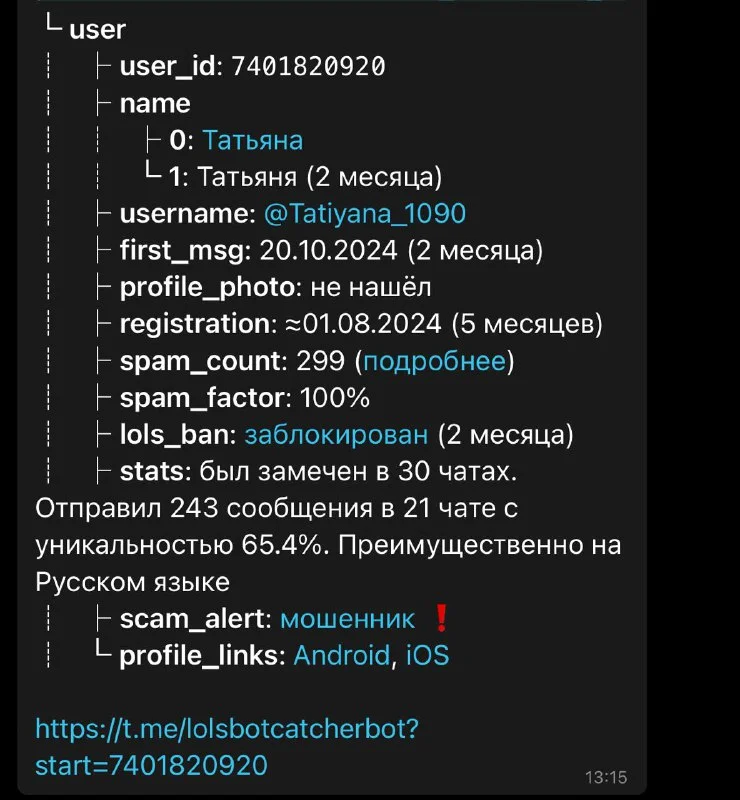Click the red exclamation mark emoji
The height and width of the screenshot is (800, 740).
point(439,619)
